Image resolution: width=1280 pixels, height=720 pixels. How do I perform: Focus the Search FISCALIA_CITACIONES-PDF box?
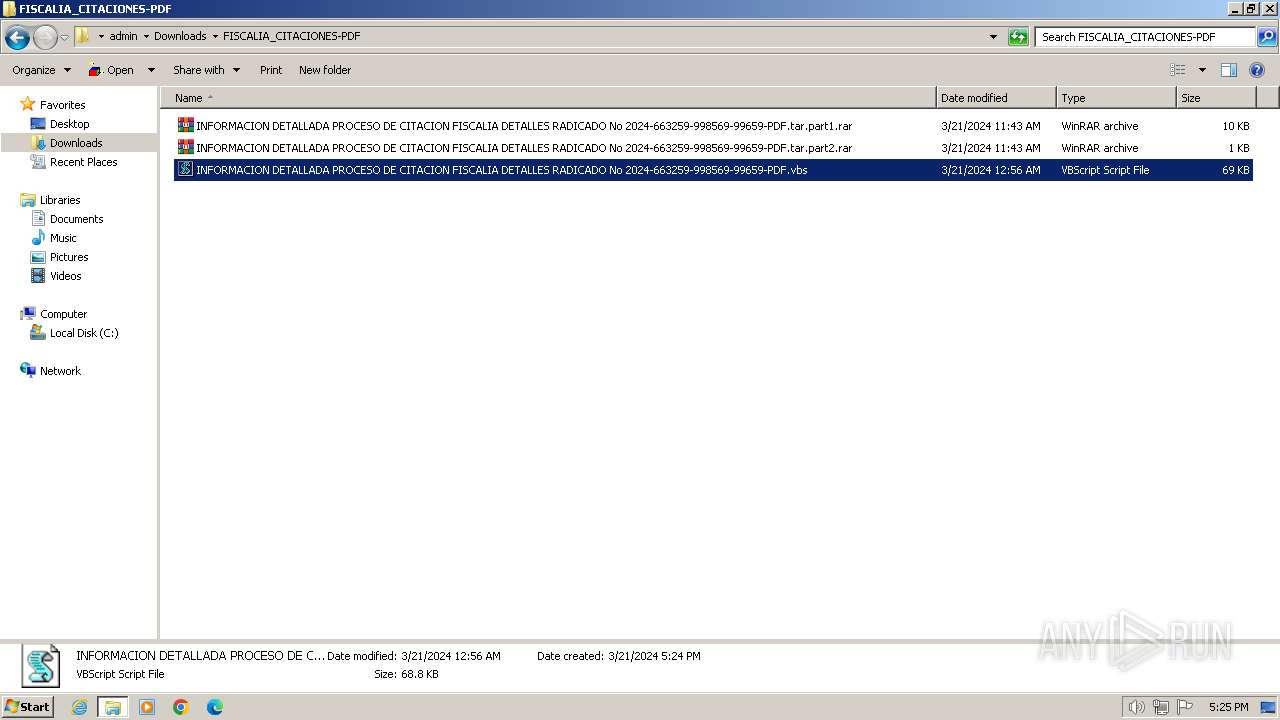coord(1145,37)
